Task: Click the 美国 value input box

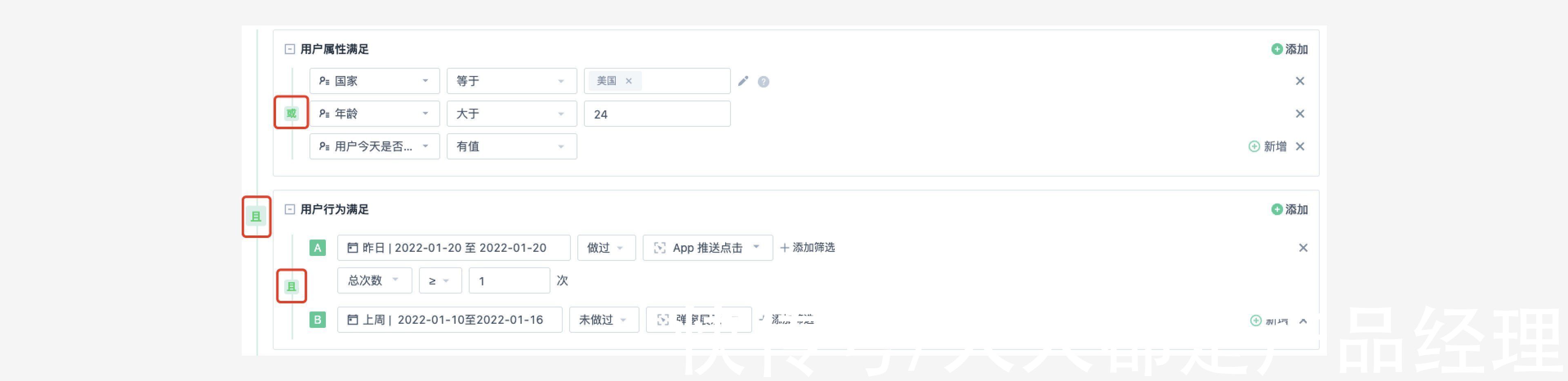Action: [x=657, y=81]
